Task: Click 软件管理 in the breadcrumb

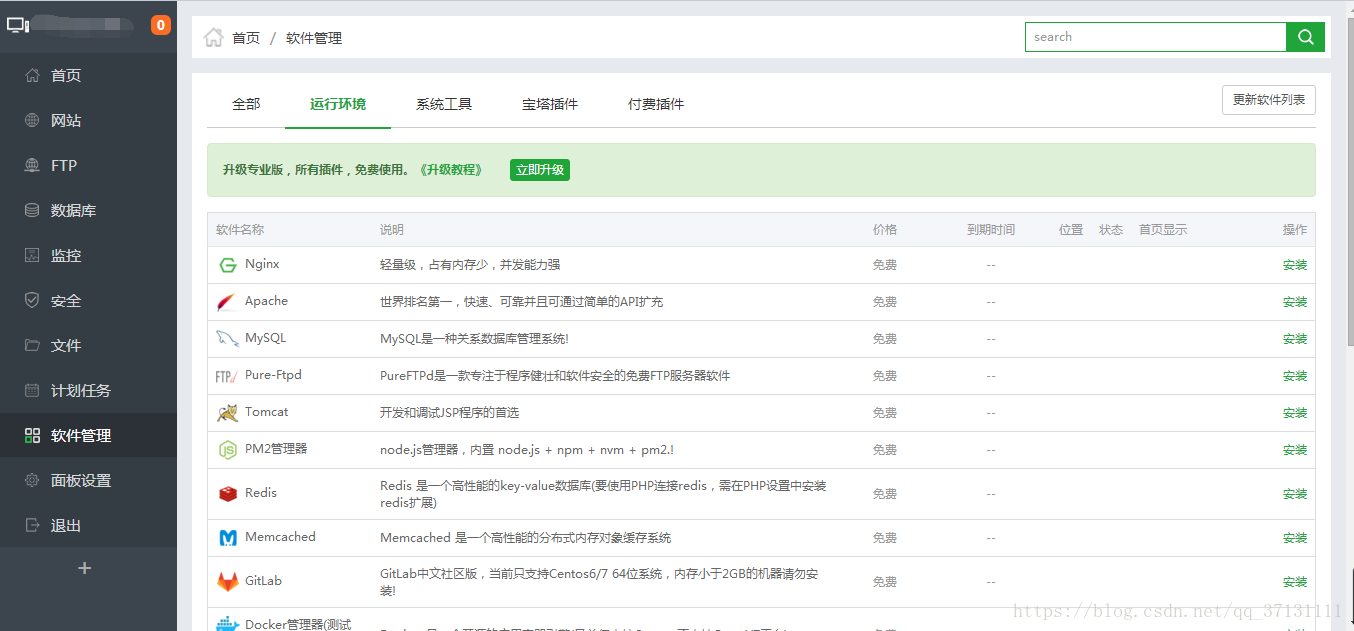Action: click(x=314, y=38)
